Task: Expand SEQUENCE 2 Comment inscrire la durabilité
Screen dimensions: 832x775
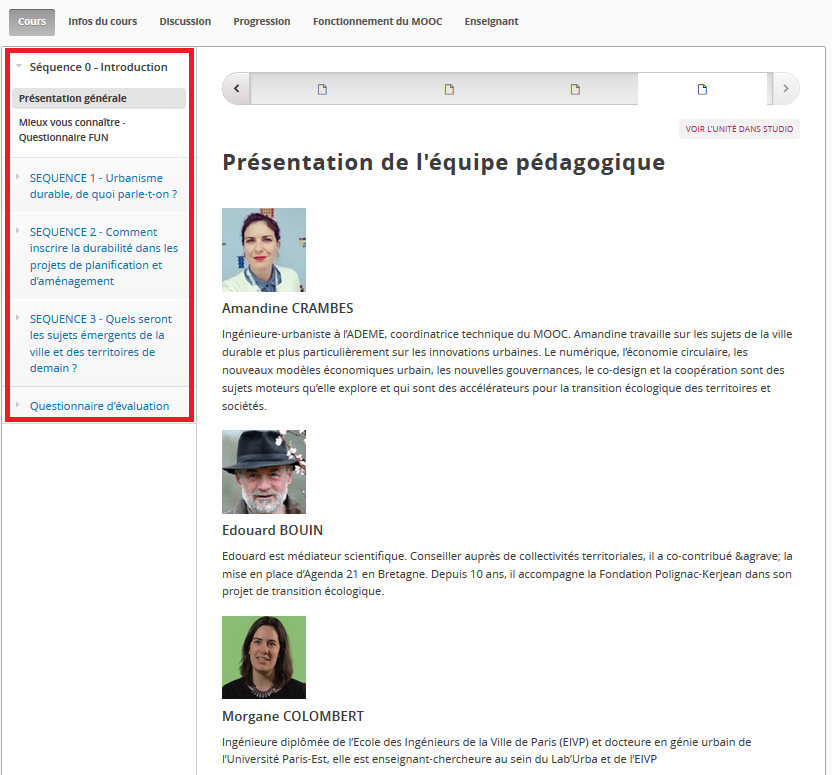Action: pos(103,256)
